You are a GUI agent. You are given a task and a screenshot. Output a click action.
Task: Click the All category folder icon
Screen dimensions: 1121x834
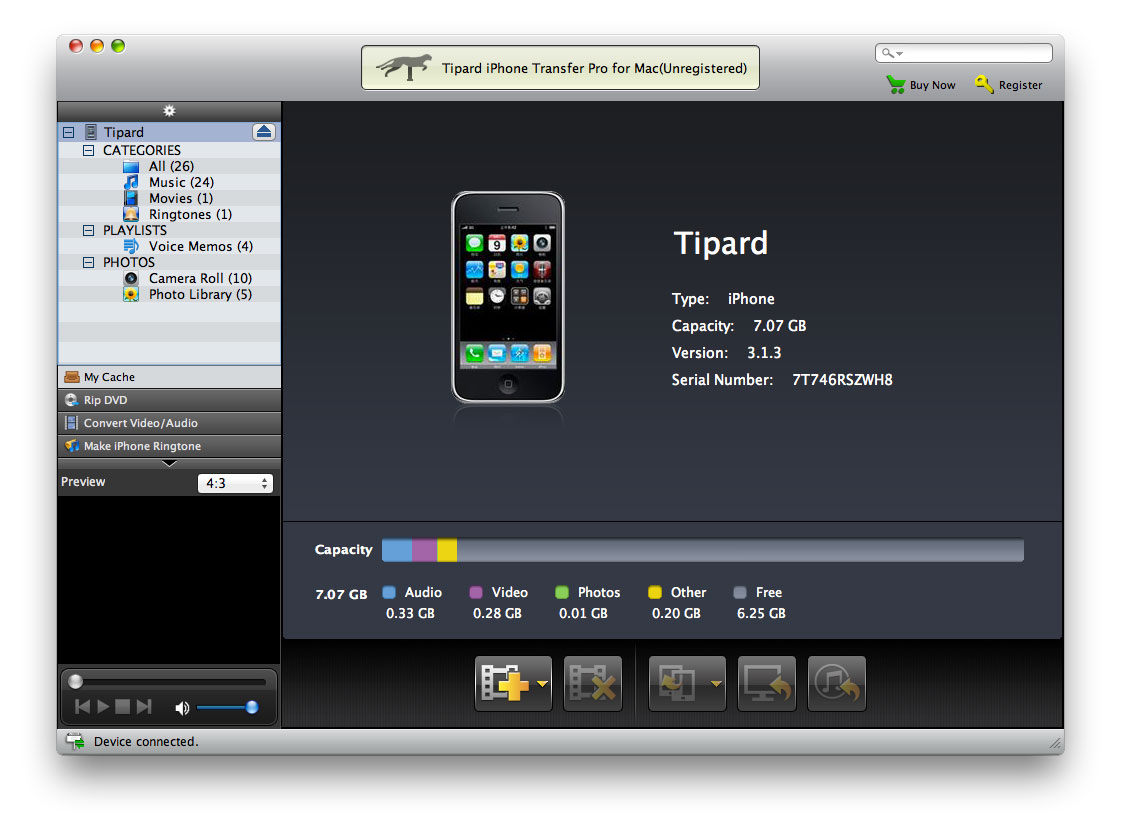tap(131, 167)
